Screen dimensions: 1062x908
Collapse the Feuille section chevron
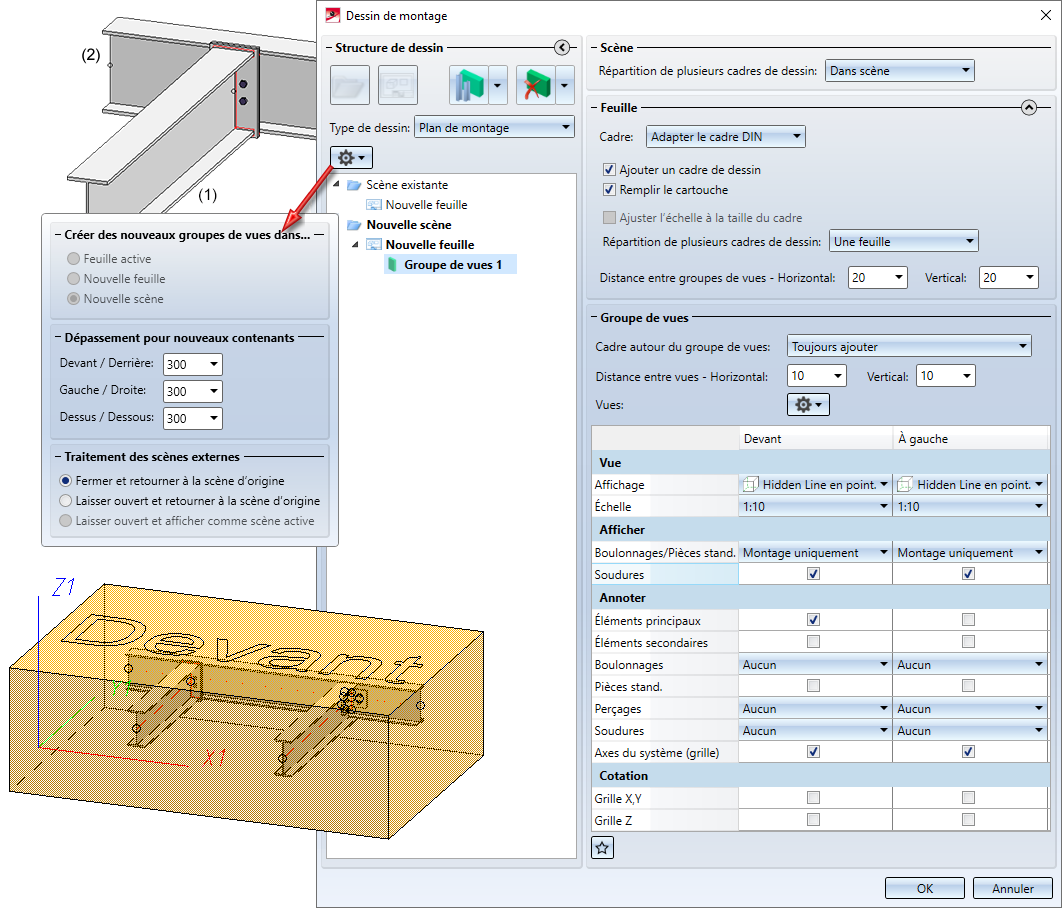tap(1029, 107)
